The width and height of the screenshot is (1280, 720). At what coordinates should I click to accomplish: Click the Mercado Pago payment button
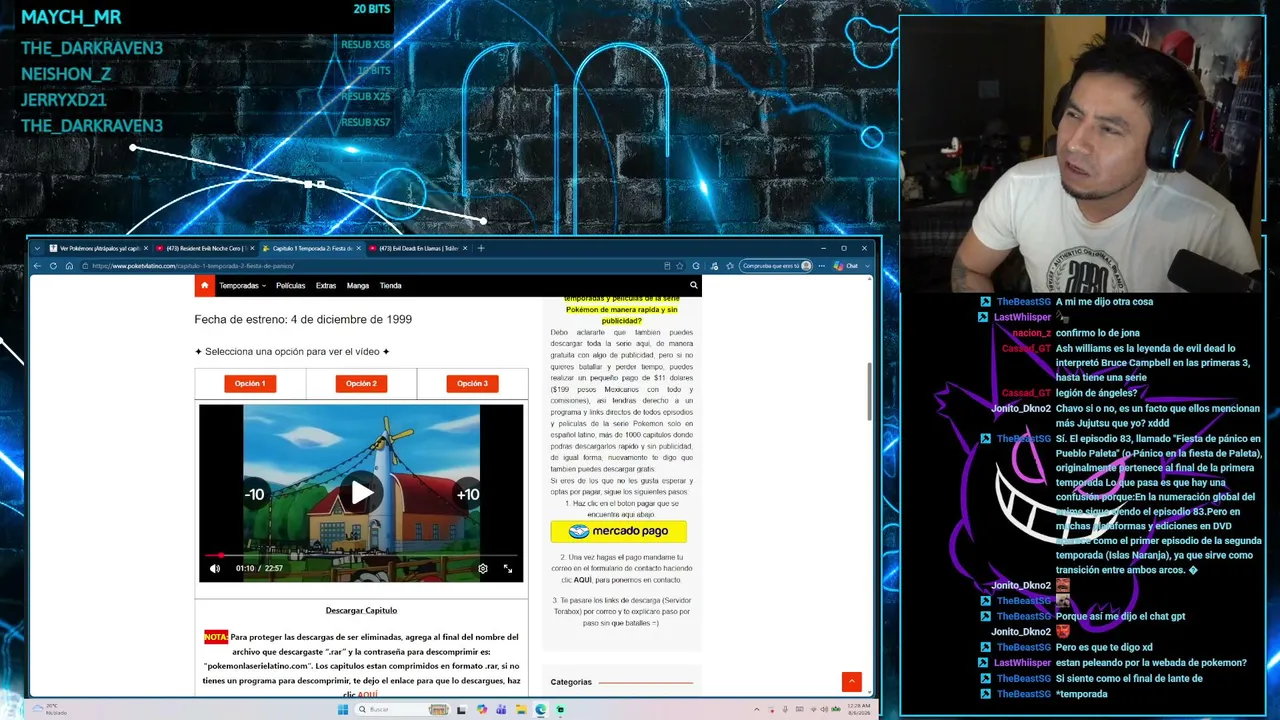pyautogui.click(x=618, y=531)
